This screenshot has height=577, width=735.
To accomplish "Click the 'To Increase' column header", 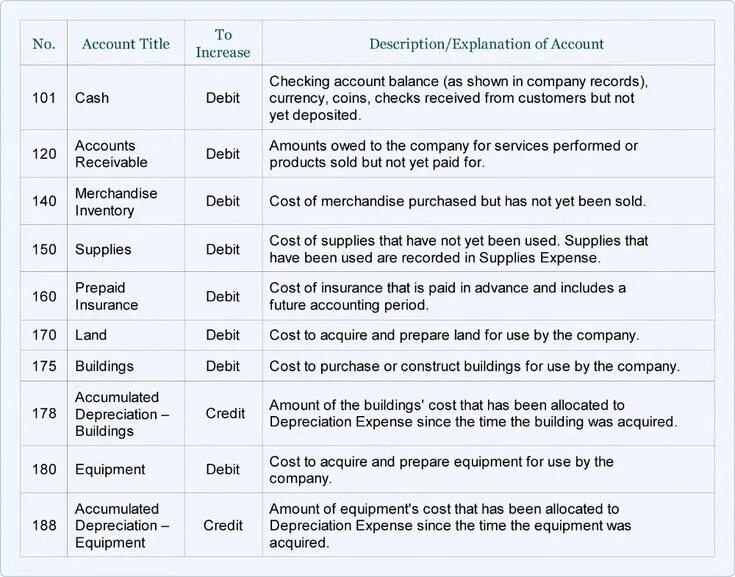I will click(x=223, y=44).
